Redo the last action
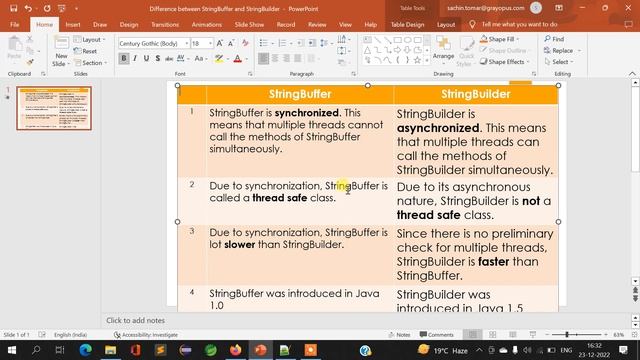The image size is (640, 360). (x=47, y=8)
